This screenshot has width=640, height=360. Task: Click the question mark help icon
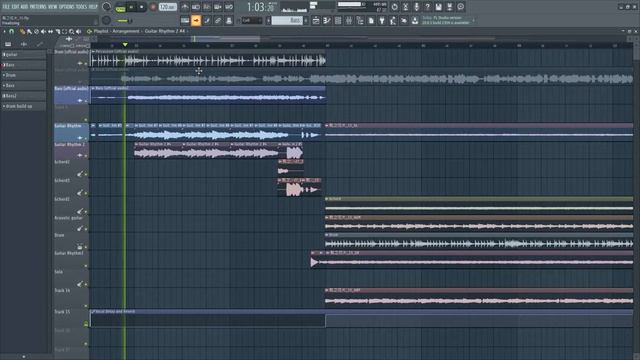click(427, 7)
